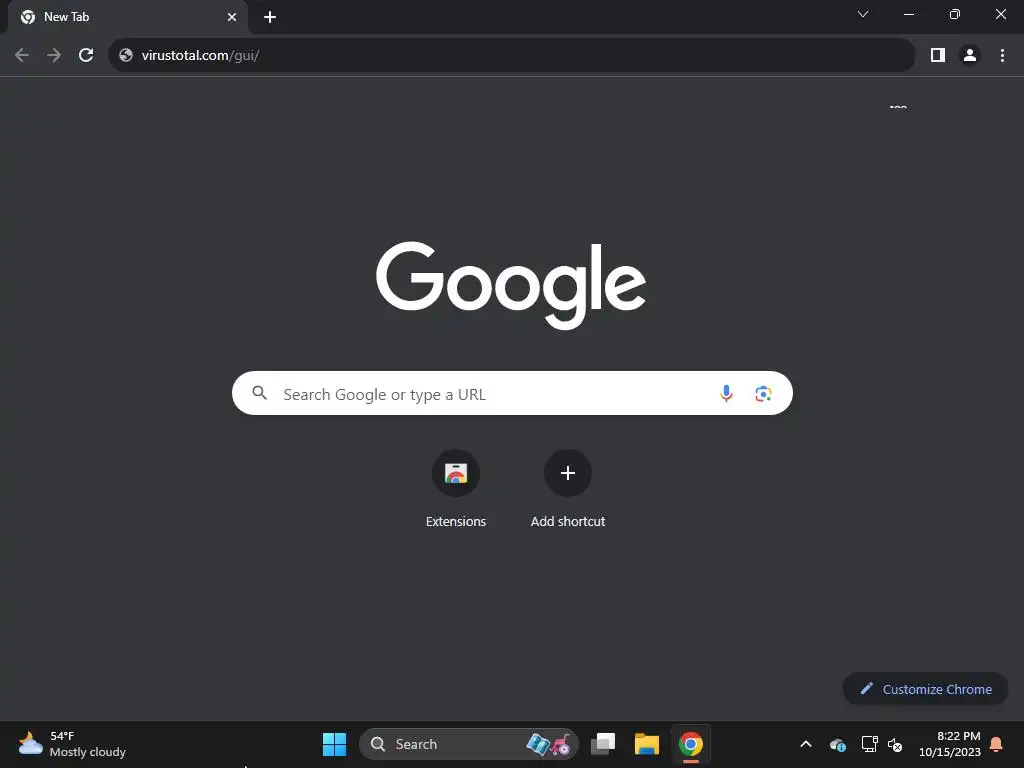Open the Windows Start menu
The width and height of the screenshot is (1024, 768).
tap(334, 744)
